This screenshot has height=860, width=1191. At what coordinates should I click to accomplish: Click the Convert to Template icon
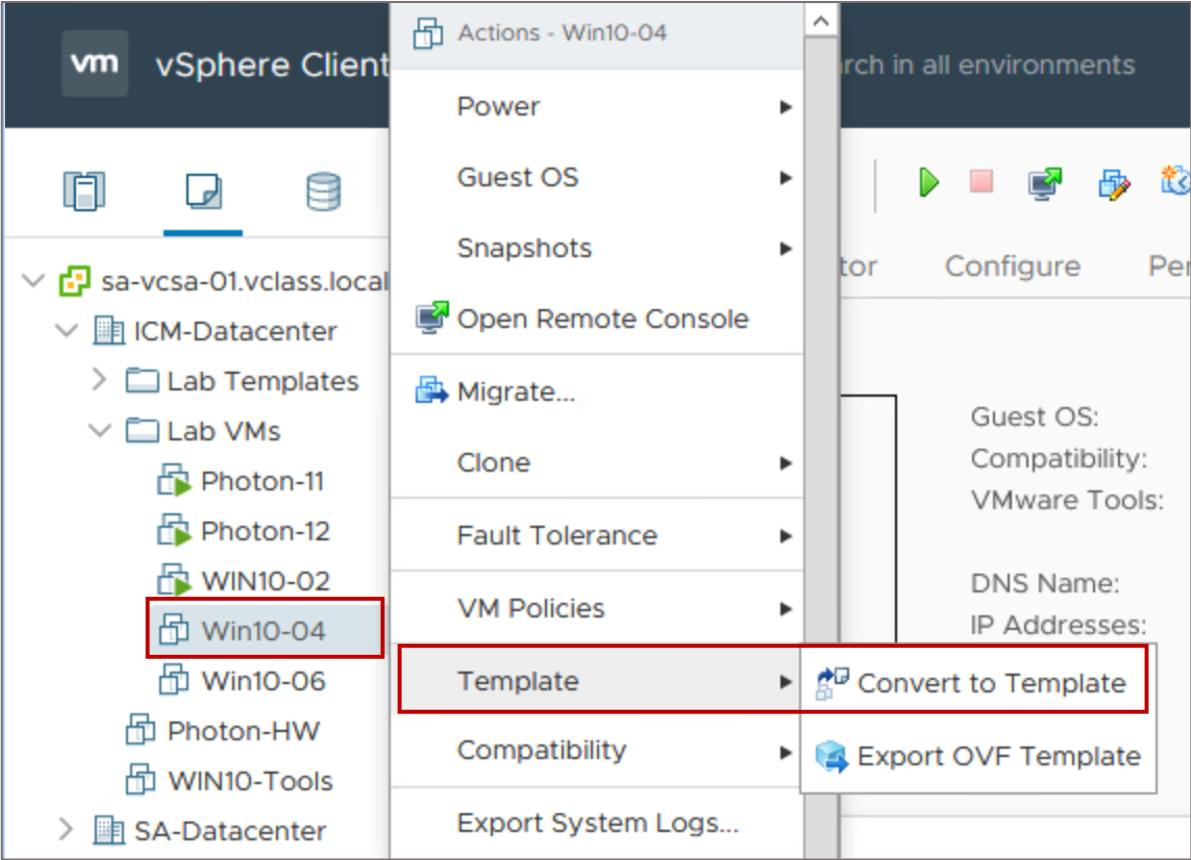(x=831, y=683)
